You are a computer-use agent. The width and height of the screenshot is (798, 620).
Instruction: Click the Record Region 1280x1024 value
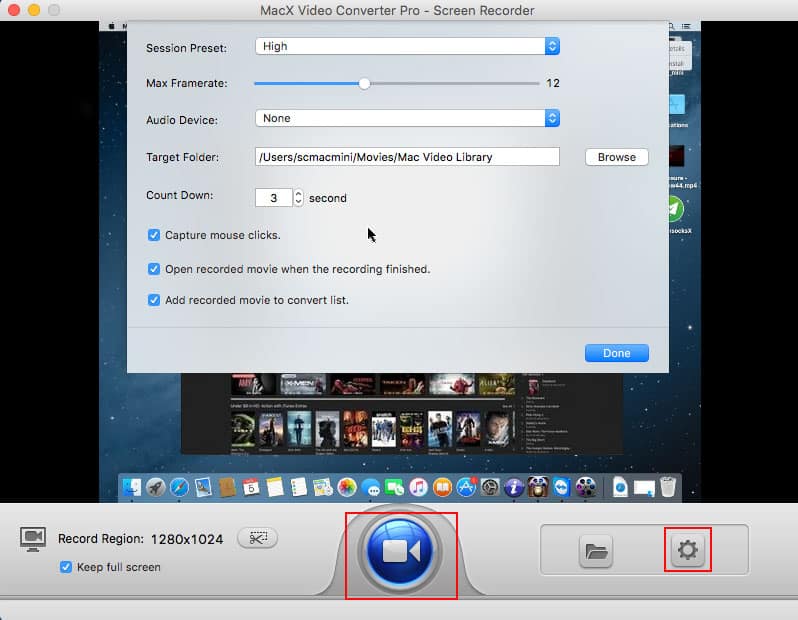click(x=187, y=540)
